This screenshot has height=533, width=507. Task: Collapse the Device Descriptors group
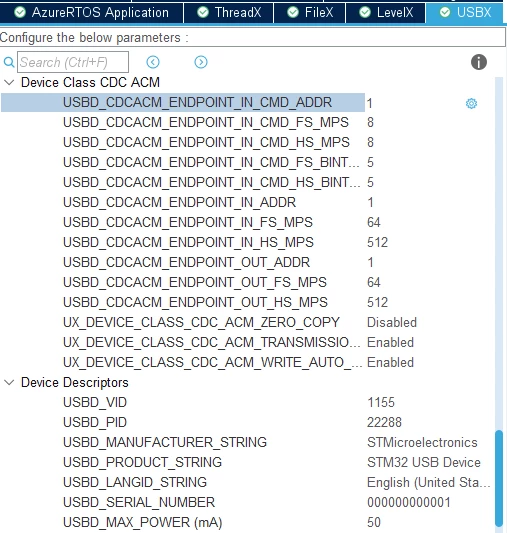pyautogui.click(x=9, y=382)
